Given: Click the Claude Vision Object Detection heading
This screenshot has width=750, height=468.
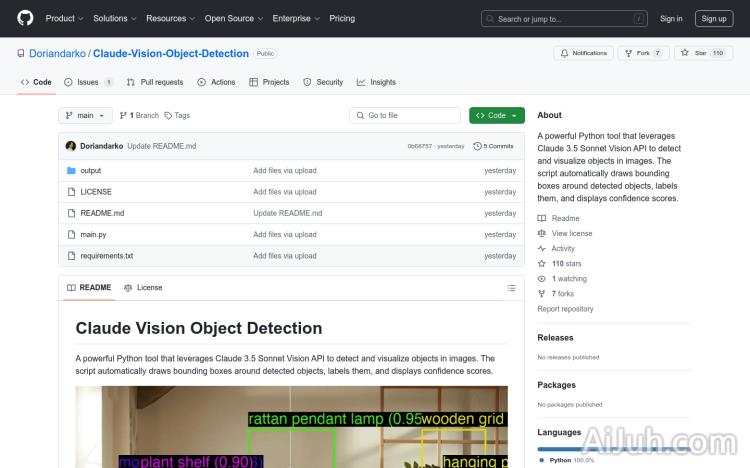Looking at the screenshot, I should (199, 328).
